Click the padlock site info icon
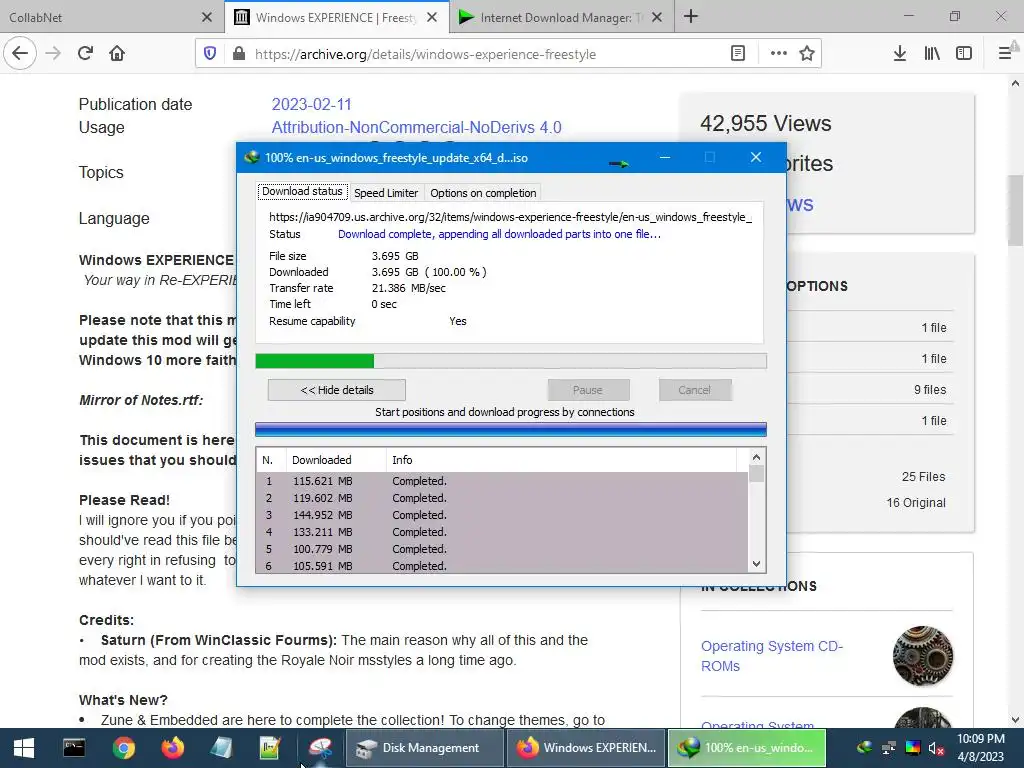This screenshot has height=768, width=1024. pos(239,54)
